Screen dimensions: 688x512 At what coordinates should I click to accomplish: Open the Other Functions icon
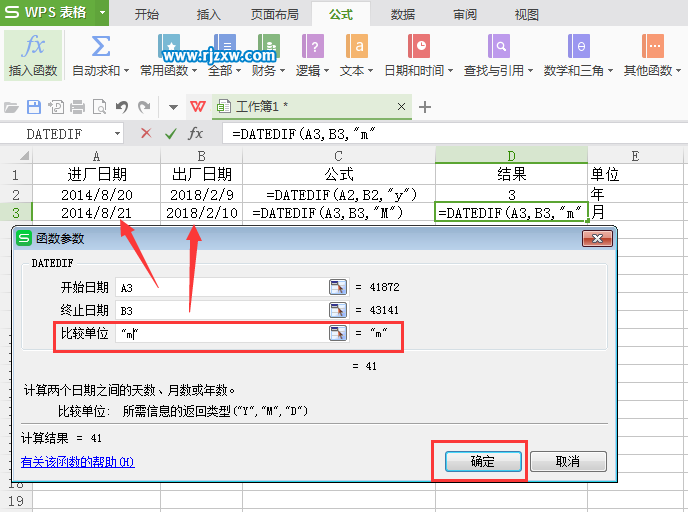(652, 46)
